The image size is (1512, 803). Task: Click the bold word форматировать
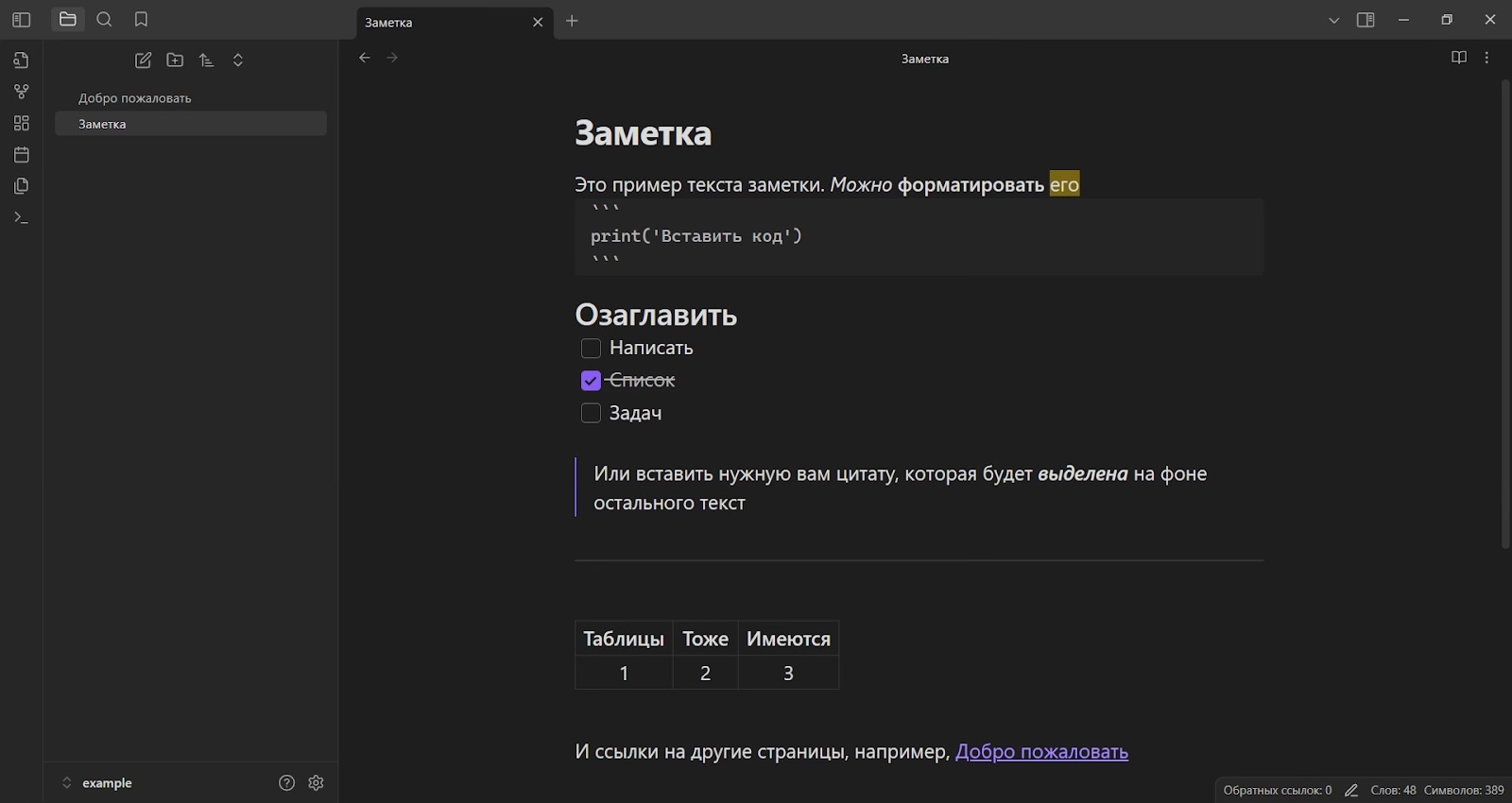(971, 185)
